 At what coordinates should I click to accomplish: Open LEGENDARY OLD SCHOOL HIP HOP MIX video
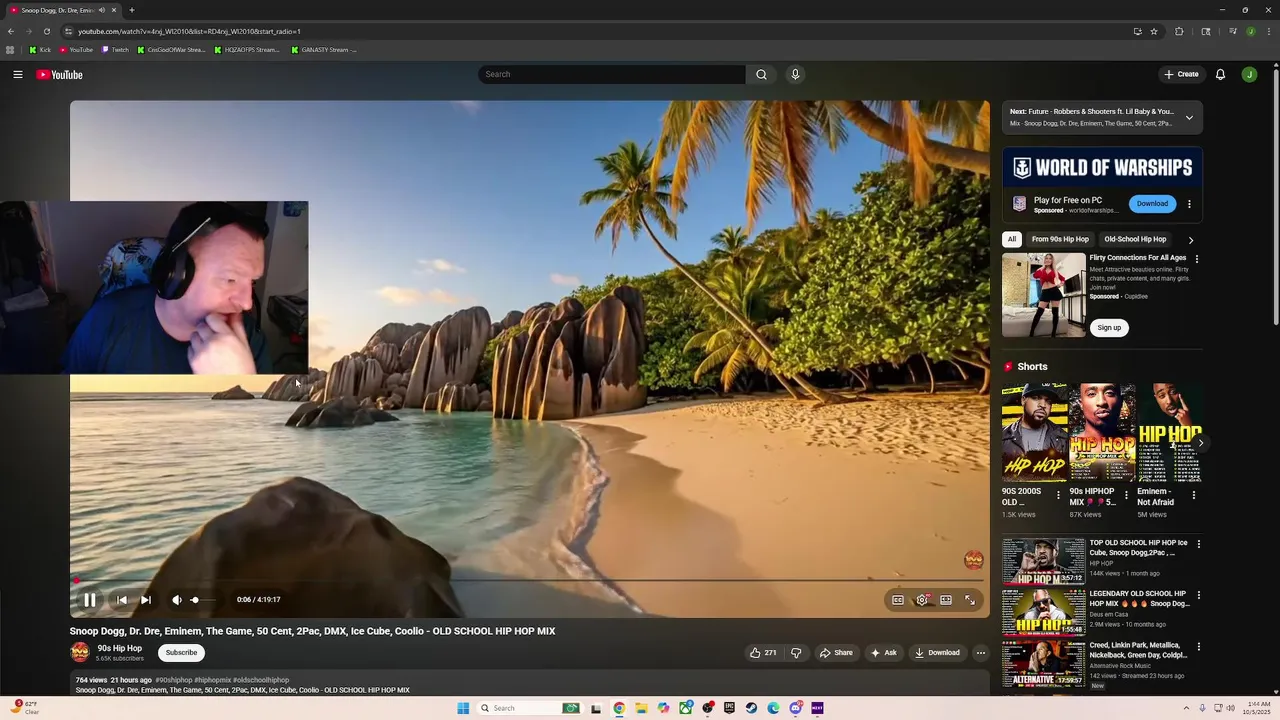1044,613
